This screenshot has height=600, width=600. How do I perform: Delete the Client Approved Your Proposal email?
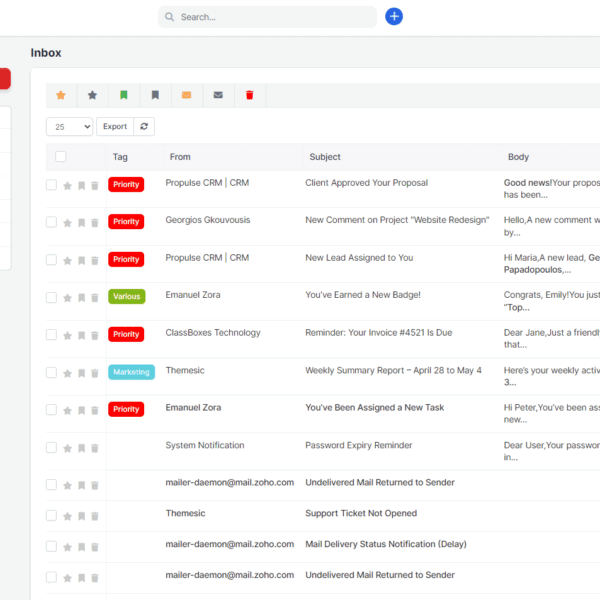[x=95, y=186]
